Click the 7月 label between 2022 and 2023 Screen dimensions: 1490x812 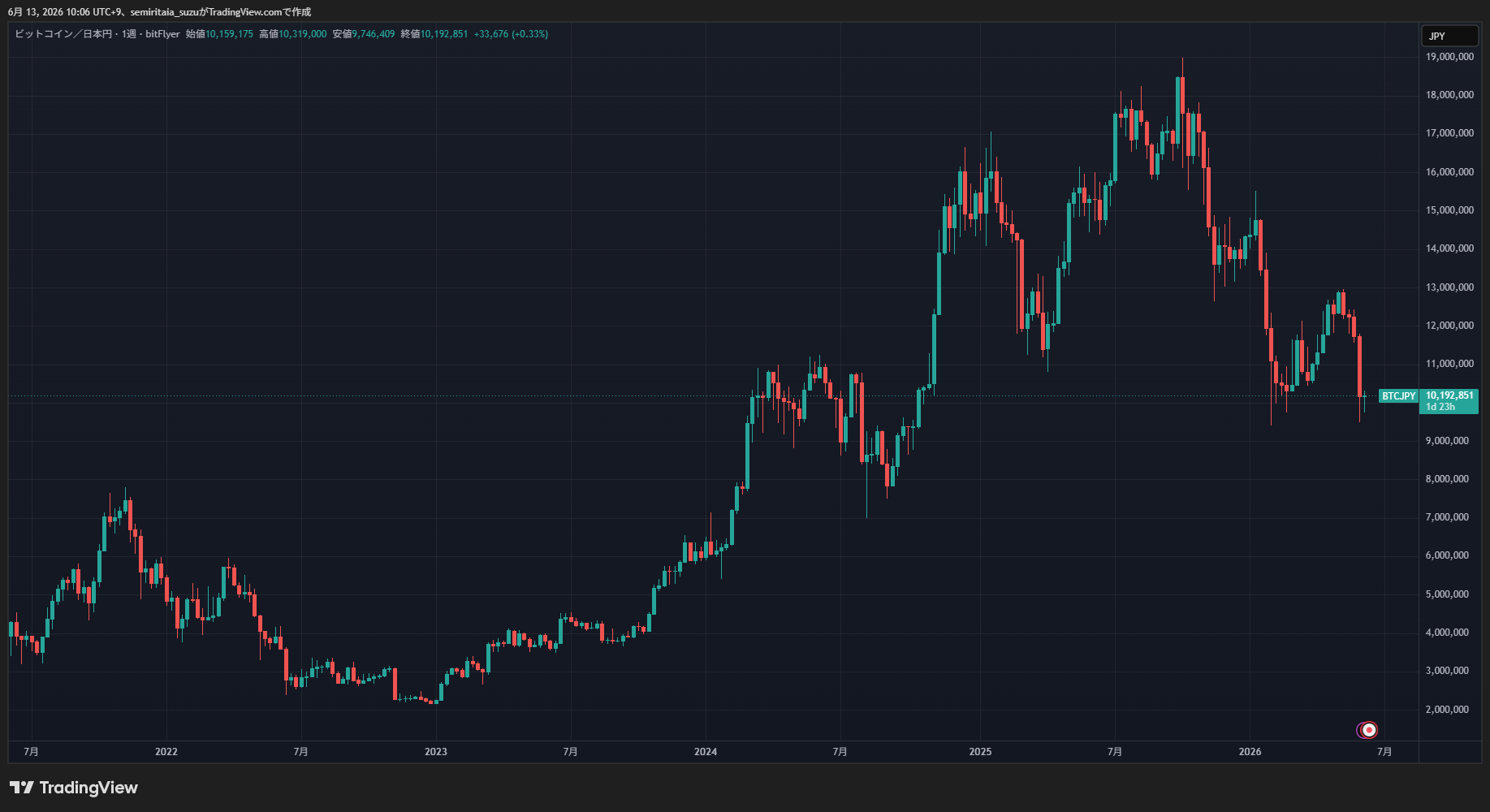click(300, 752)
